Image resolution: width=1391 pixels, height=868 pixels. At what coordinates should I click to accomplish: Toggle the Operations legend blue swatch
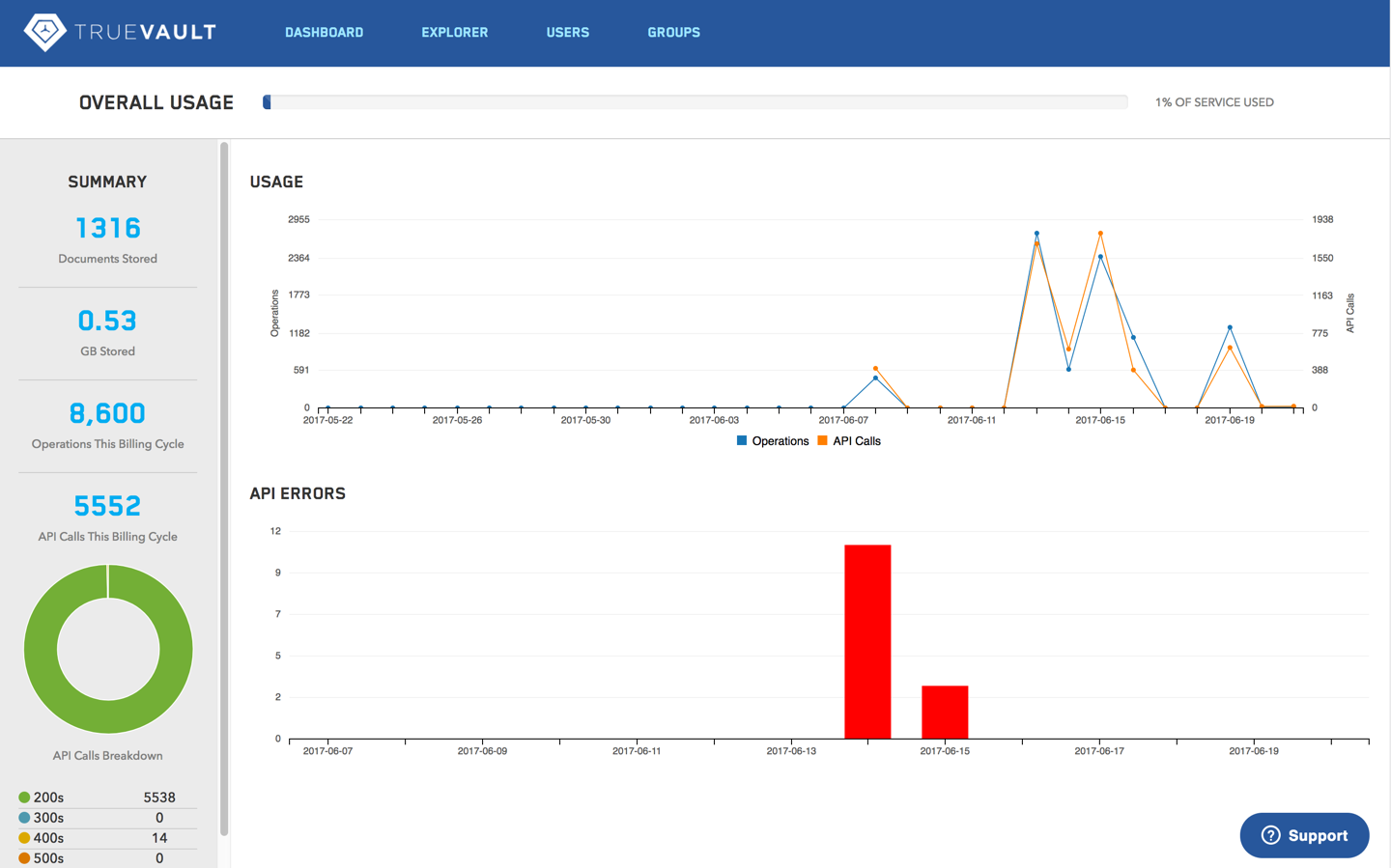(742, 440)
